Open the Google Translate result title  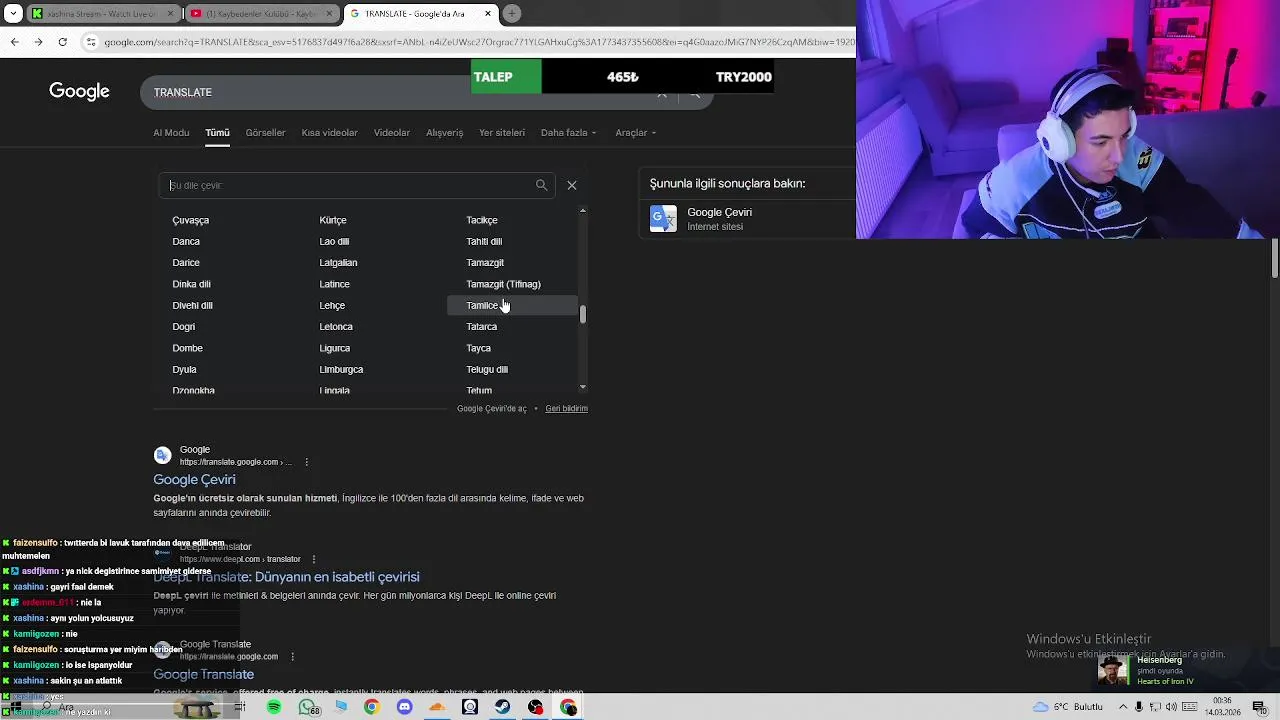(203, 674)
